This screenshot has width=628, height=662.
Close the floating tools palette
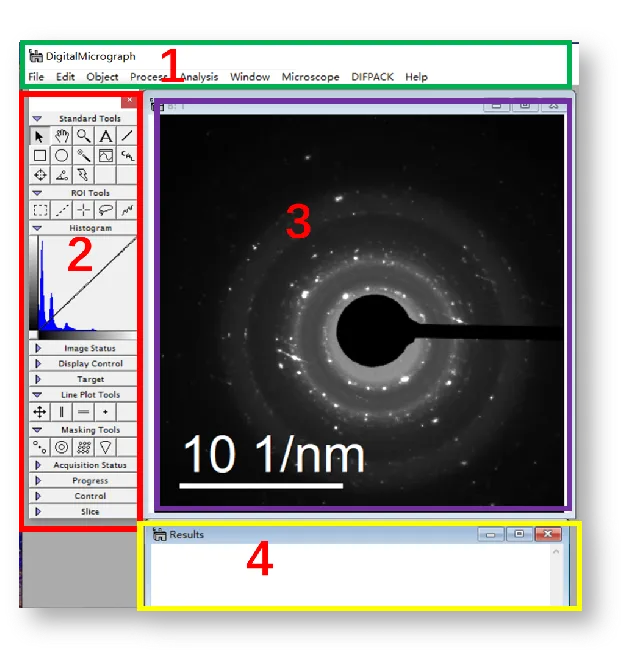click(129, 100)
